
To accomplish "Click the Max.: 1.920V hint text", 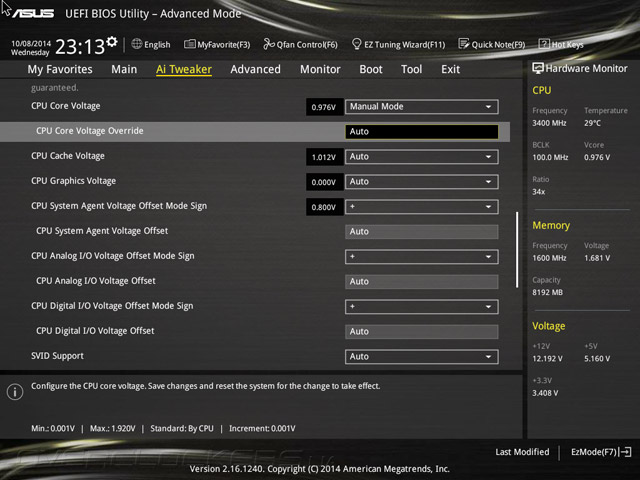I will pyautogui.click(x=112, y=429).
